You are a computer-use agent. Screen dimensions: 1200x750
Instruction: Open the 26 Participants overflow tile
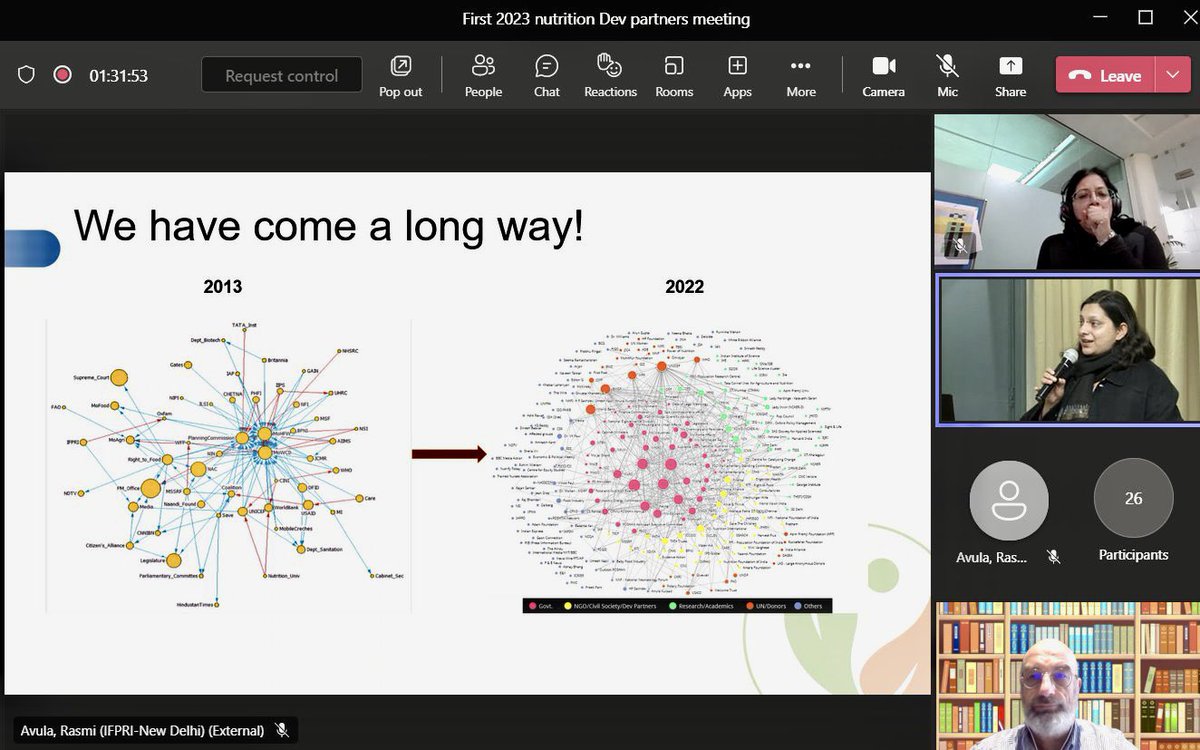[x=1133, y=510]
